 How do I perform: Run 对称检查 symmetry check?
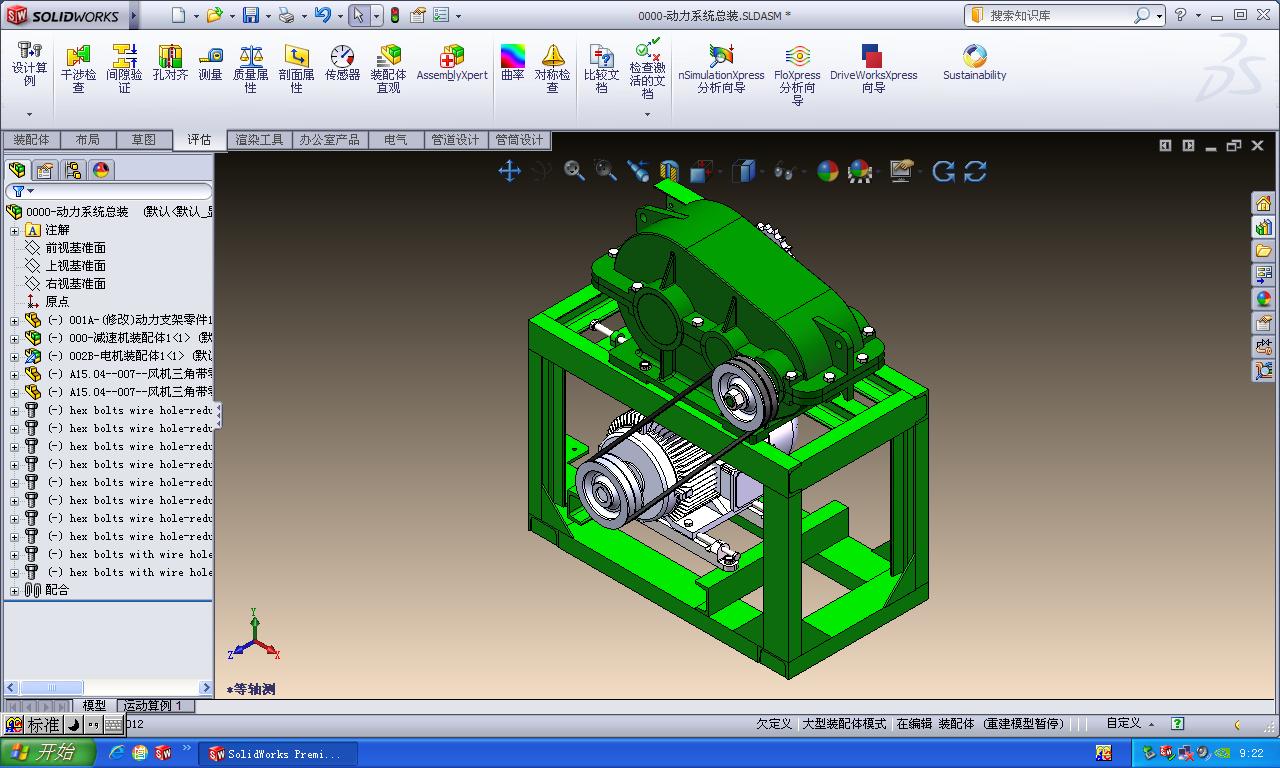point(552,68)
